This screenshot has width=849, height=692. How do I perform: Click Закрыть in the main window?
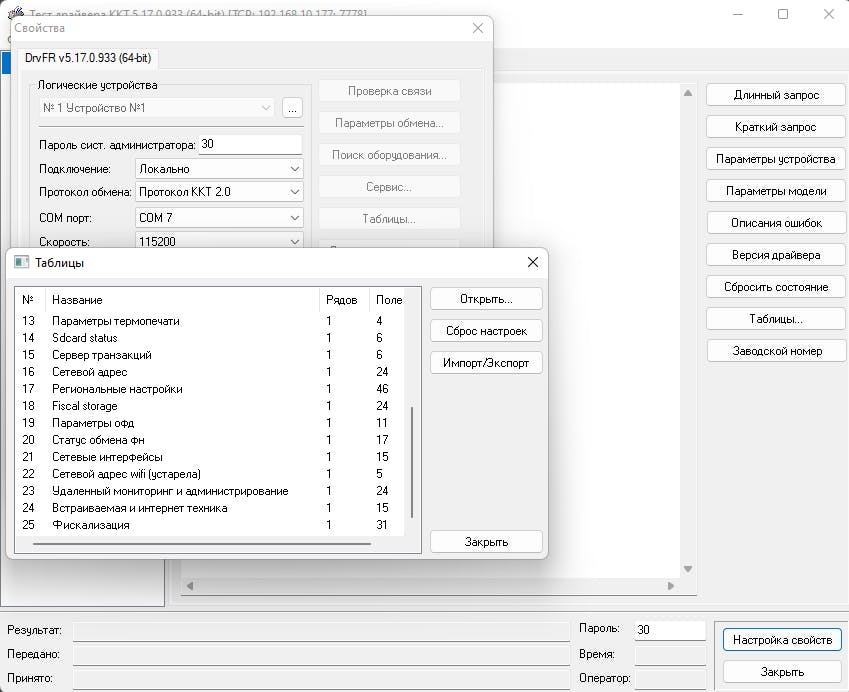pyautogui.click(x=782, y=671)
